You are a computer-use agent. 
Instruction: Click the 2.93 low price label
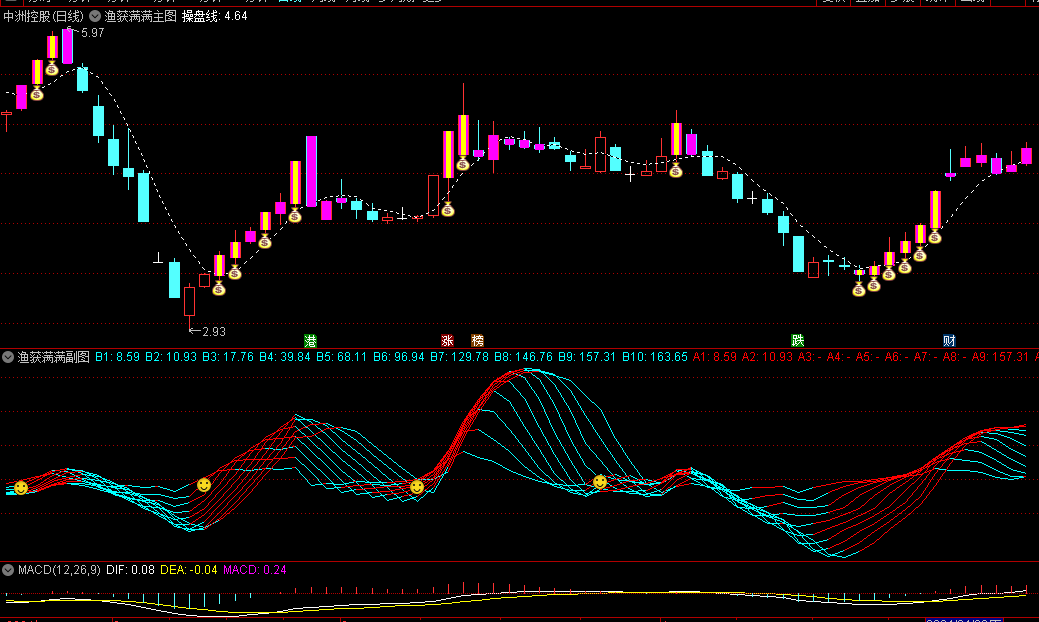214,332
